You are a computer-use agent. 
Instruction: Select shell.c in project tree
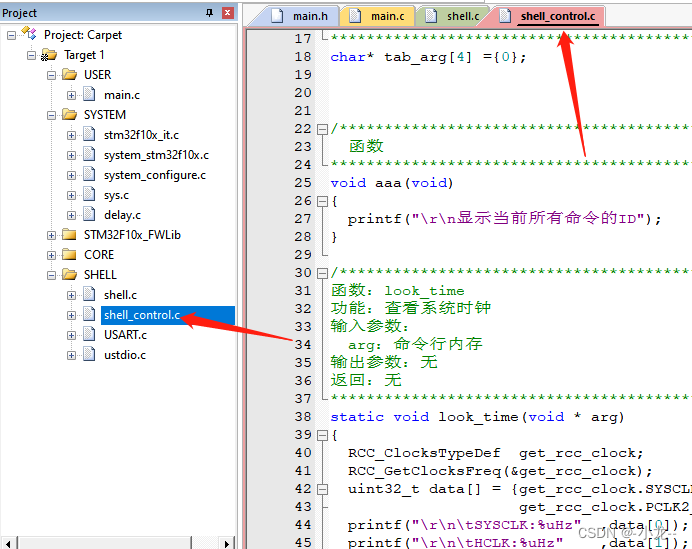click(x=120, y=295)
